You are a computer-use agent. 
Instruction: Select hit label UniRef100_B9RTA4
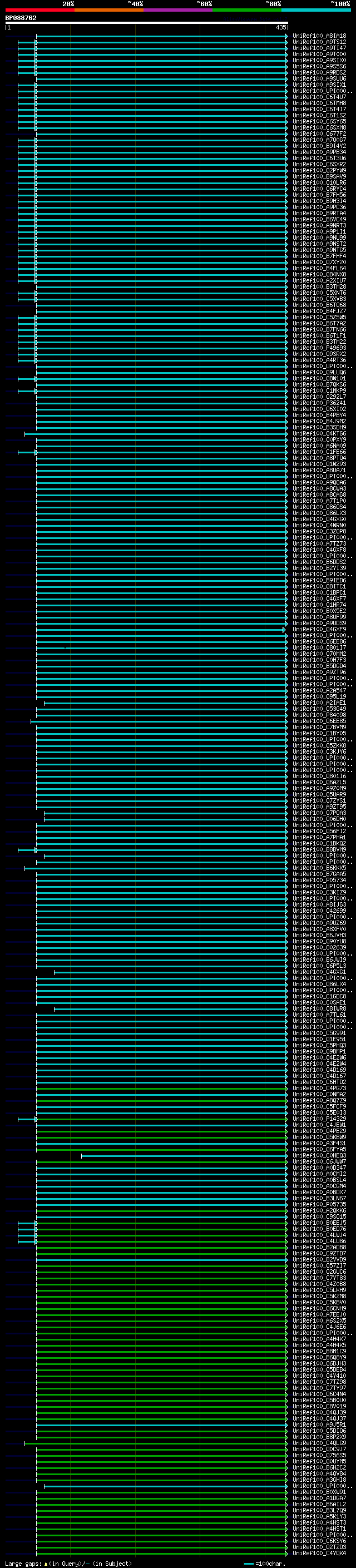319,214
